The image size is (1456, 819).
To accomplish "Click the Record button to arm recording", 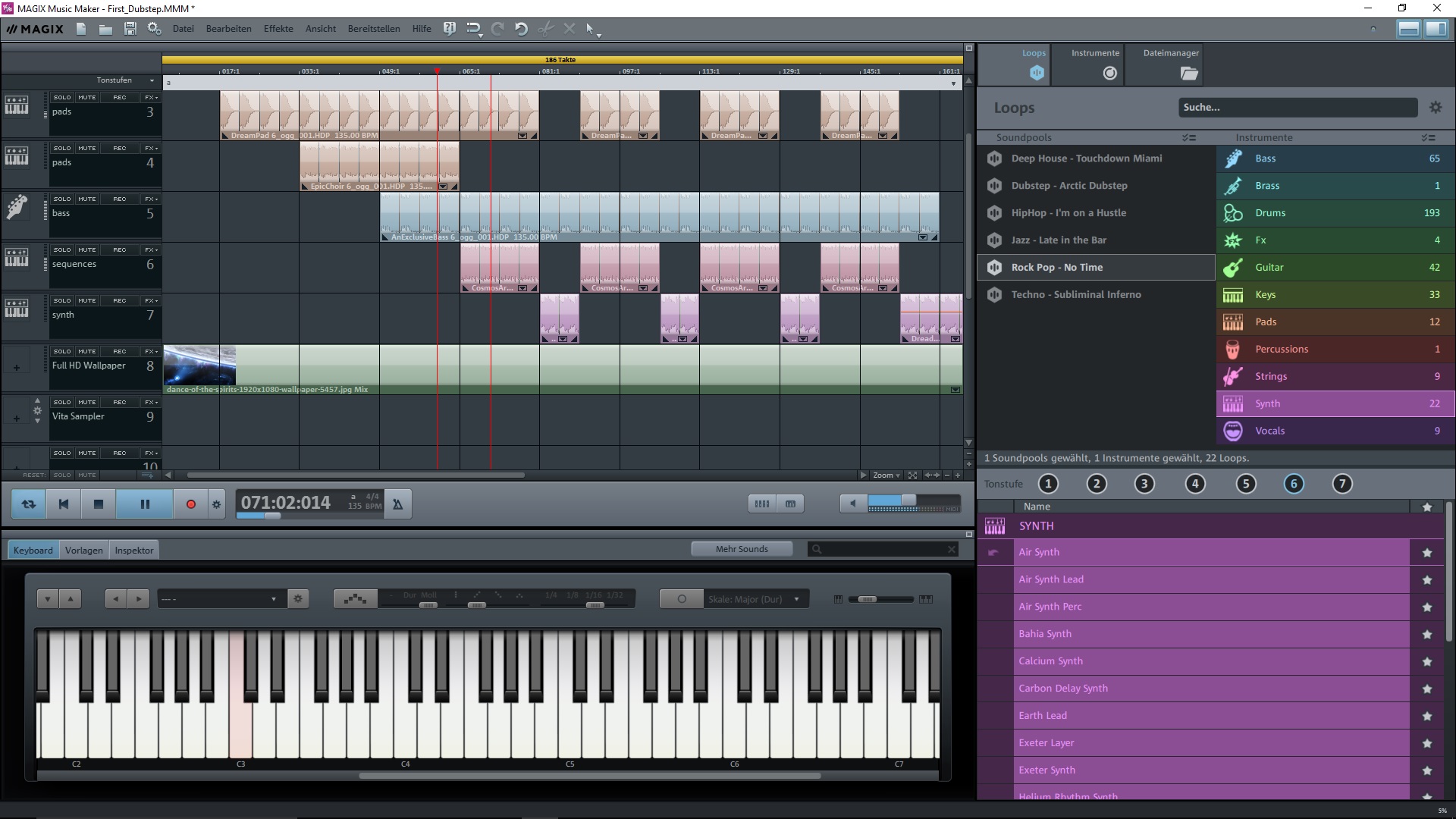I will 190,503.
